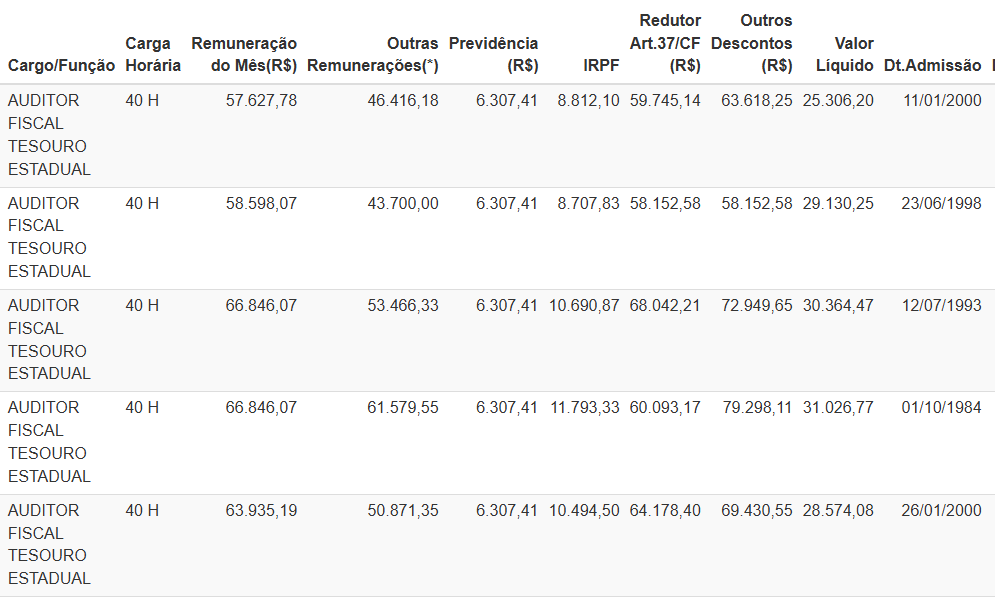The height and width of the screenshot is (599, 995).
Task: Click the Outros Descontos (R$) header
Action: tap(752, 43)
